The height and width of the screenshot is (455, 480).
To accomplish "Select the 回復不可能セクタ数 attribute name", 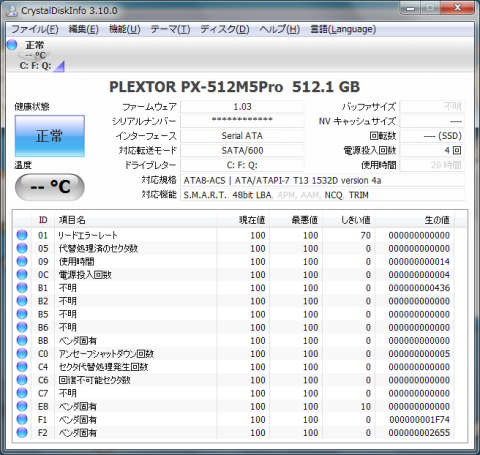I will tap(95, 380).
